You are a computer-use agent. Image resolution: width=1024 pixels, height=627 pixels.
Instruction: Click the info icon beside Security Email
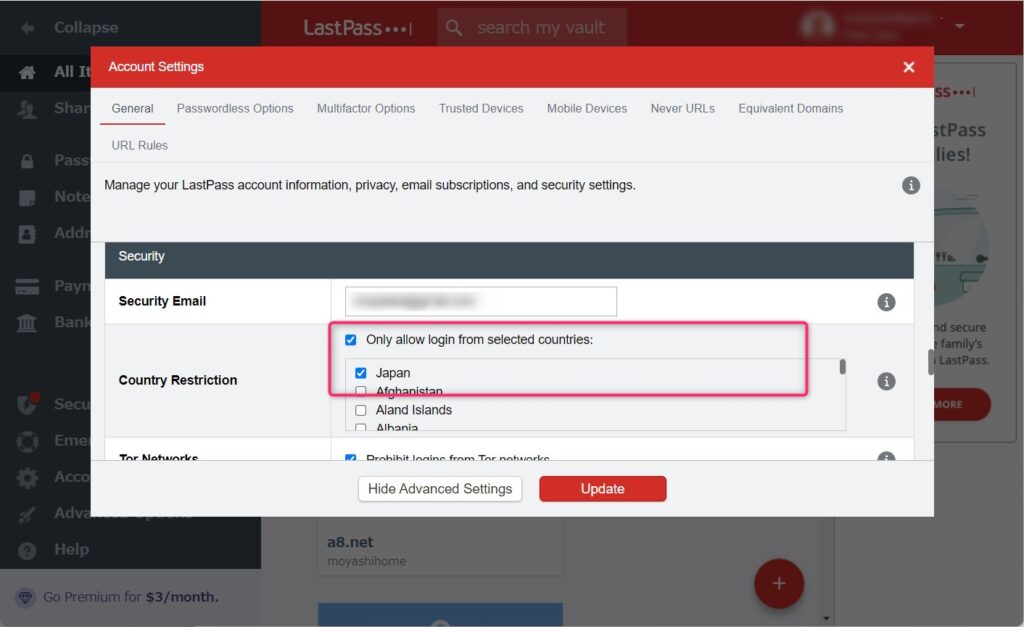pos(886,302)
